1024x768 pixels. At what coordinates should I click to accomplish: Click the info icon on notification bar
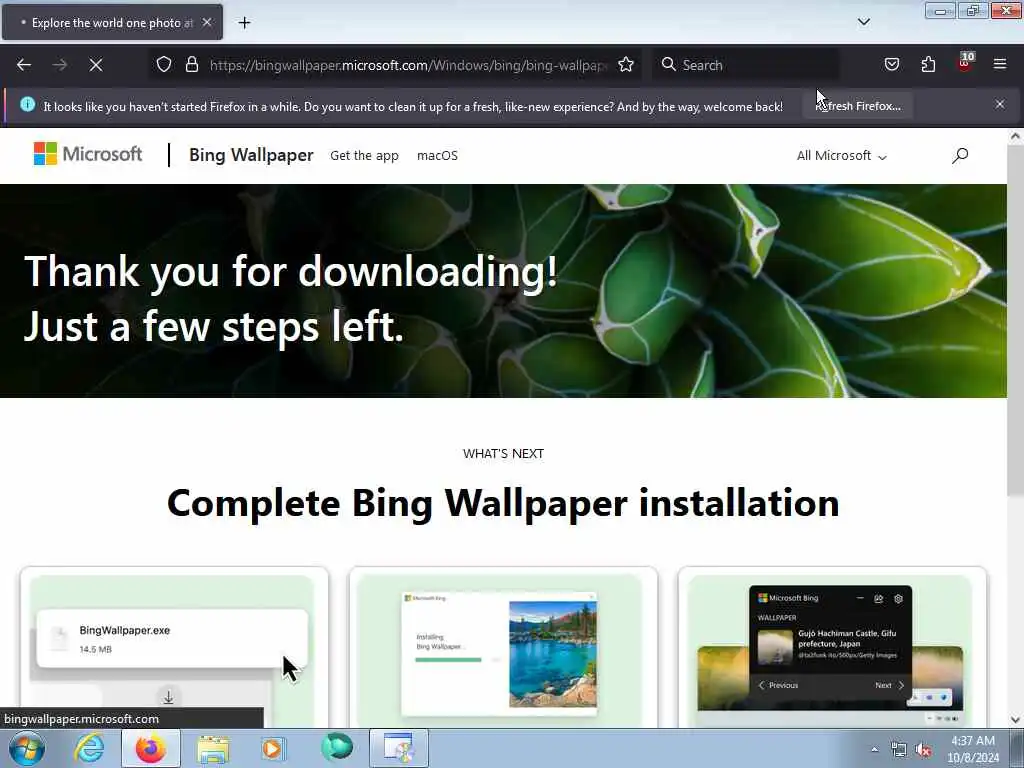pos(27,104)
